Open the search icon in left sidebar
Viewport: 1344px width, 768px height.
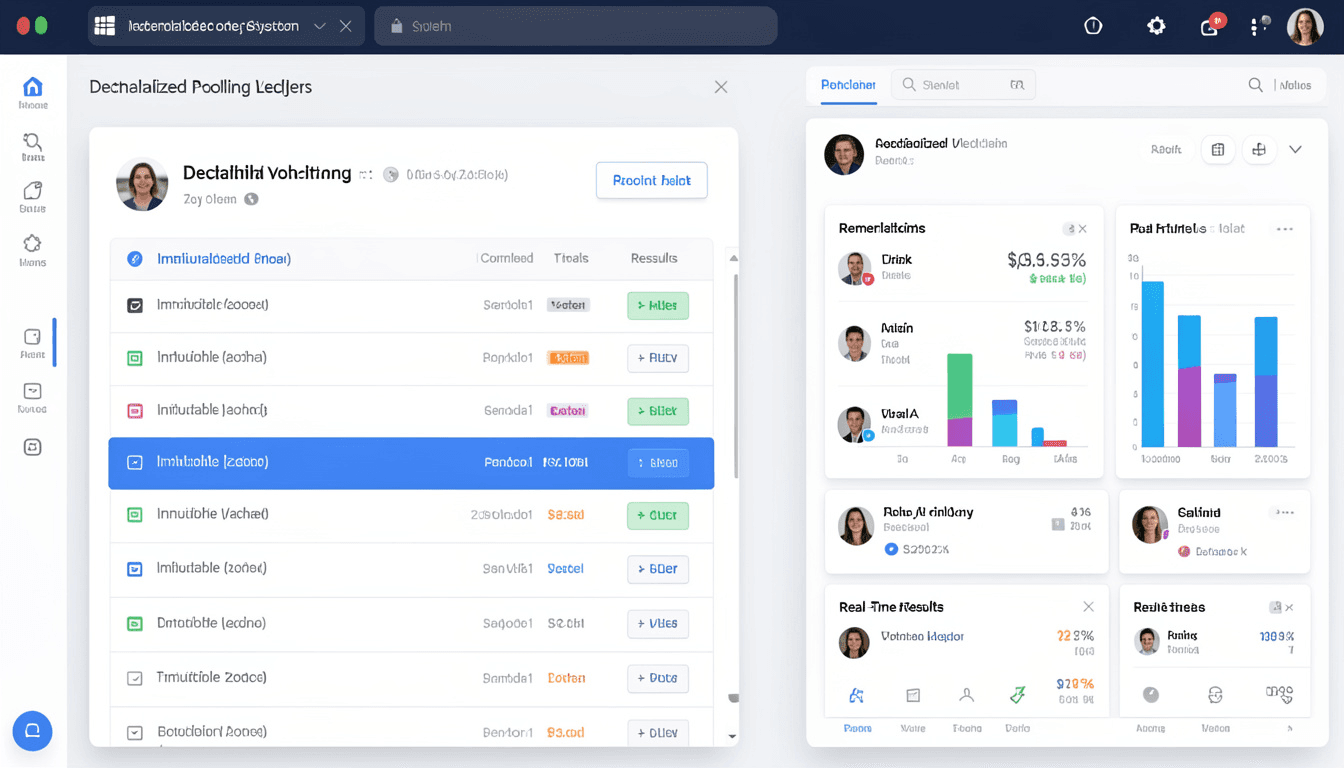[32, 141]
